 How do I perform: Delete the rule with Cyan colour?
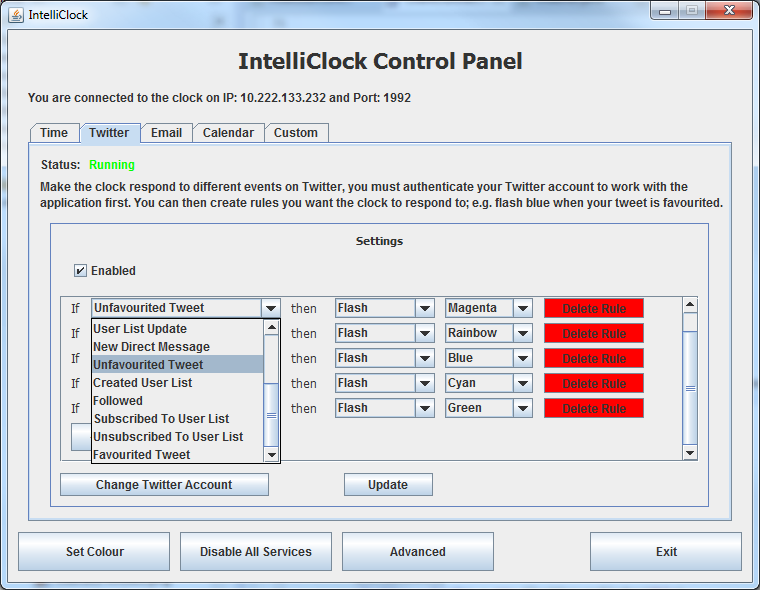[x=594, y=383]
